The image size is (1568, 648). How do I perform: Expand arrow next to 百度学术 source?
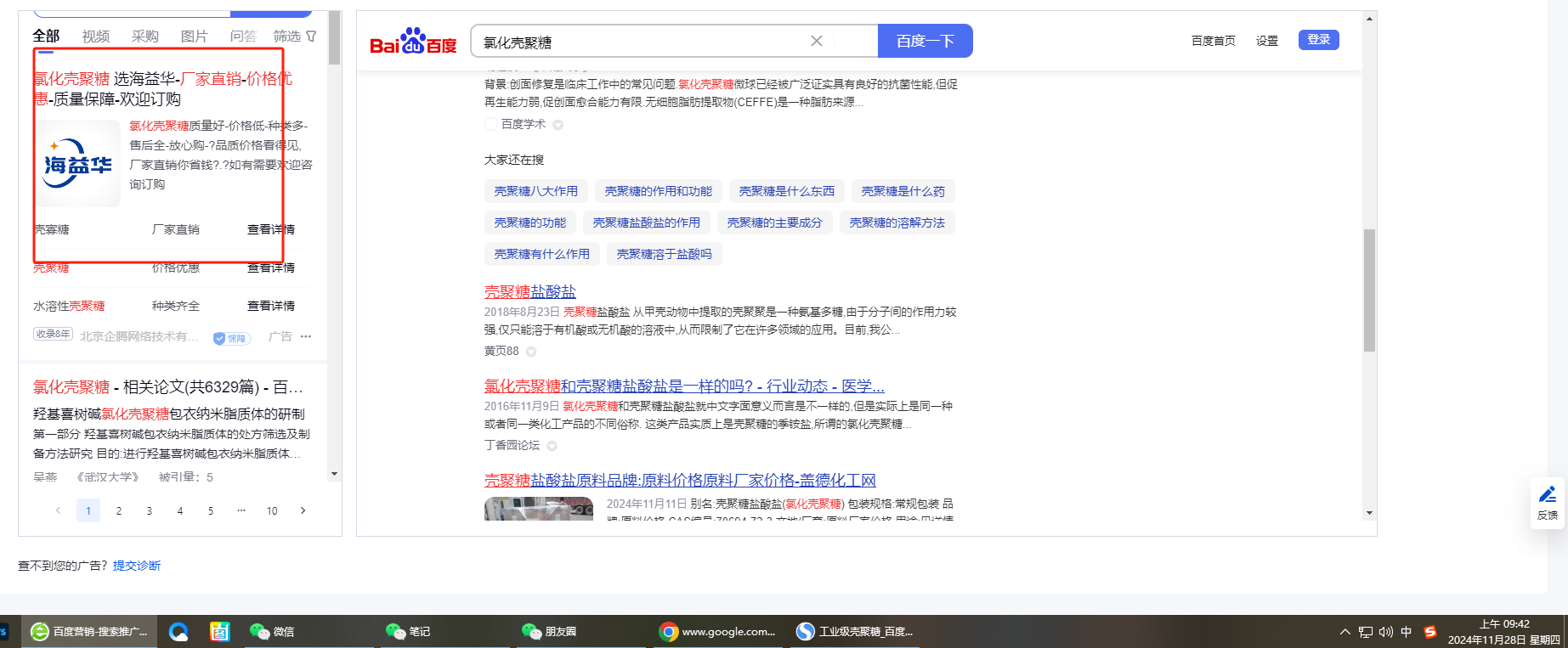point(558,125)
